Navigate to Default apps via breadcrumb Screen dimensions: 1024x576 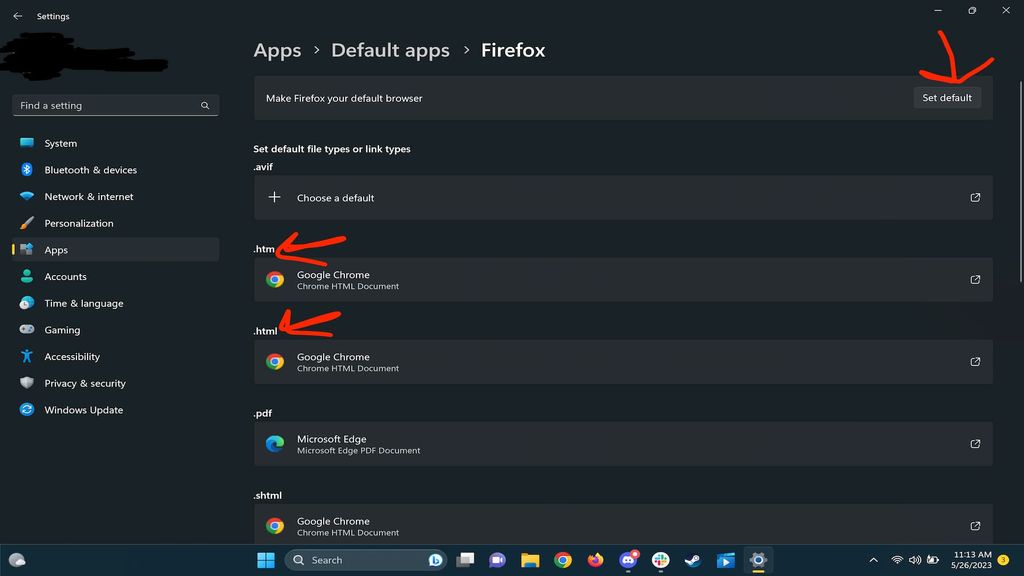[390, 50]
